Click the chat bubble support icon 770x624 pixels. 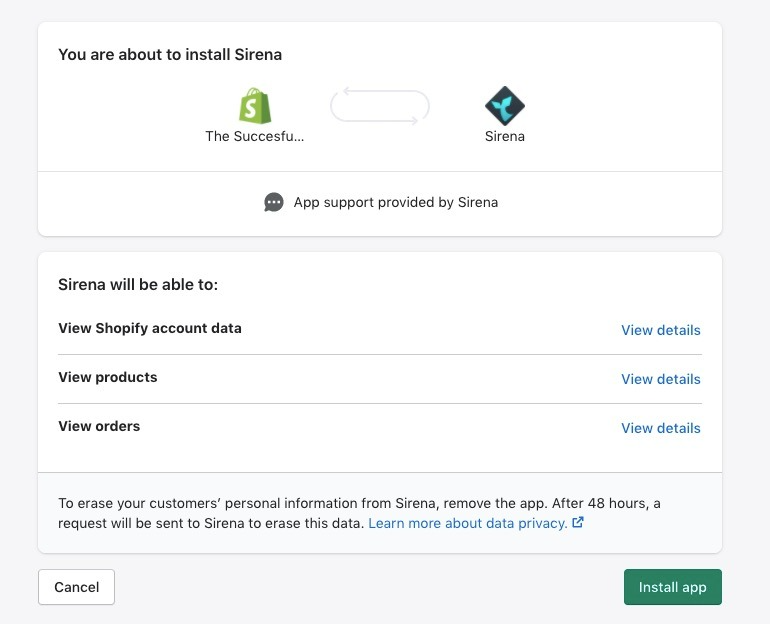274,202
